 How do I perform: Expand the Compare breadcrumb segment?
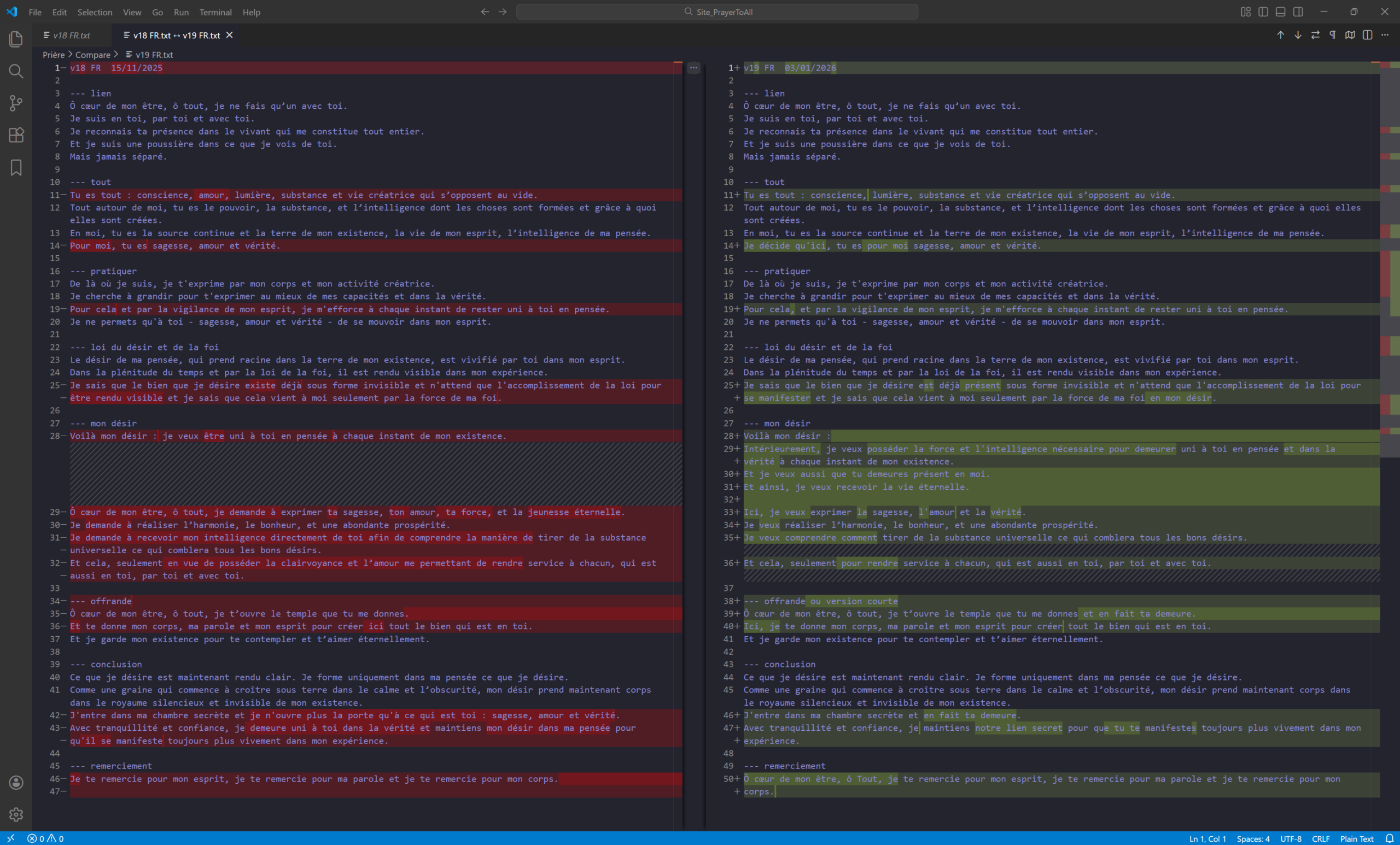pyautogui.click(x=92, y=55)
